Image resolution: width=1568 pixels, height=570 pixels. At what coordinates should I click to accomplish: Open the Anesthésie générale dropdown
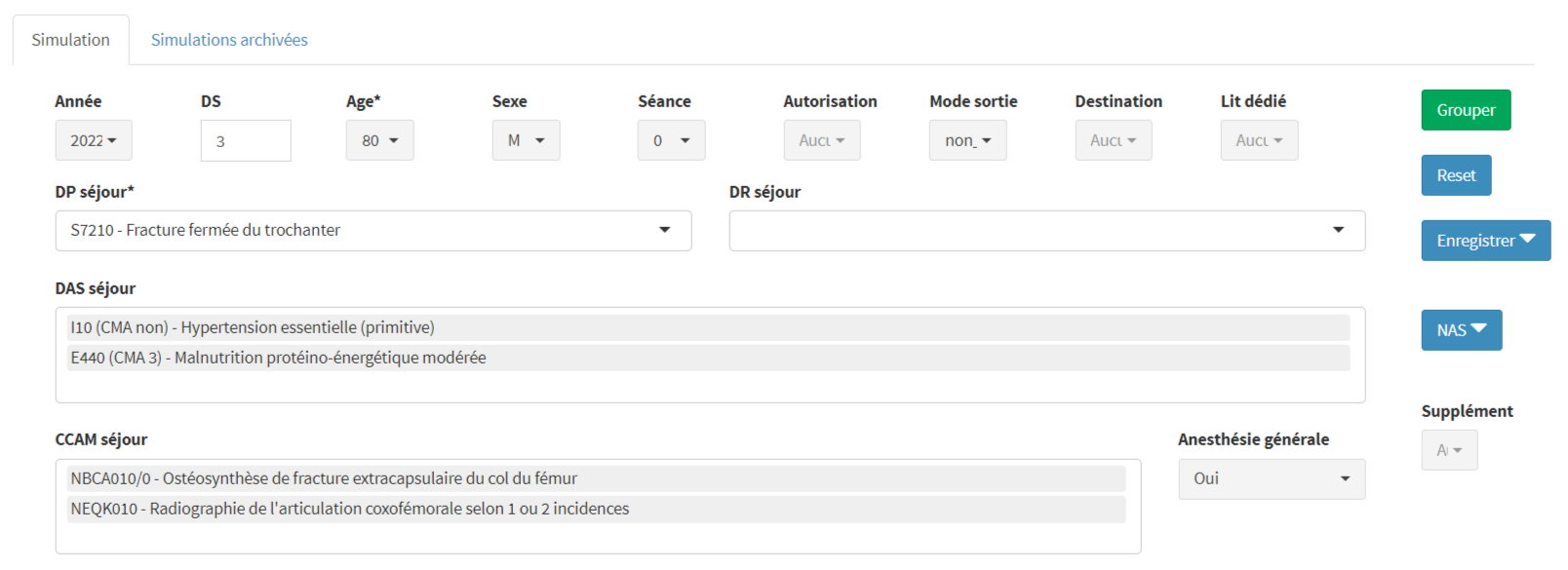pyautogui.click(x=1271, y=479)
